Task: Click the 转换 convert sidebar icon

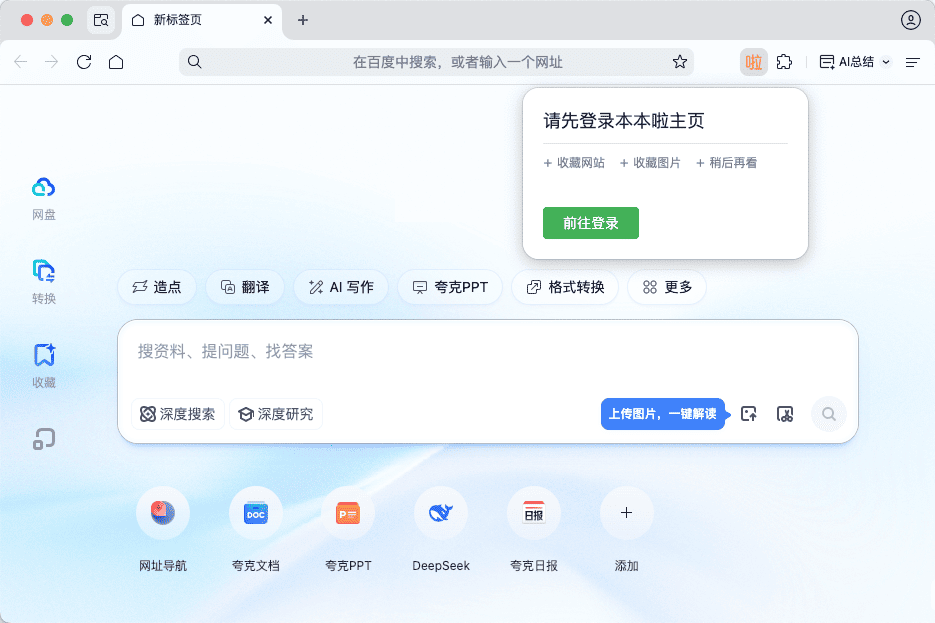Action: pyautogui.click(x=44, y=271)
